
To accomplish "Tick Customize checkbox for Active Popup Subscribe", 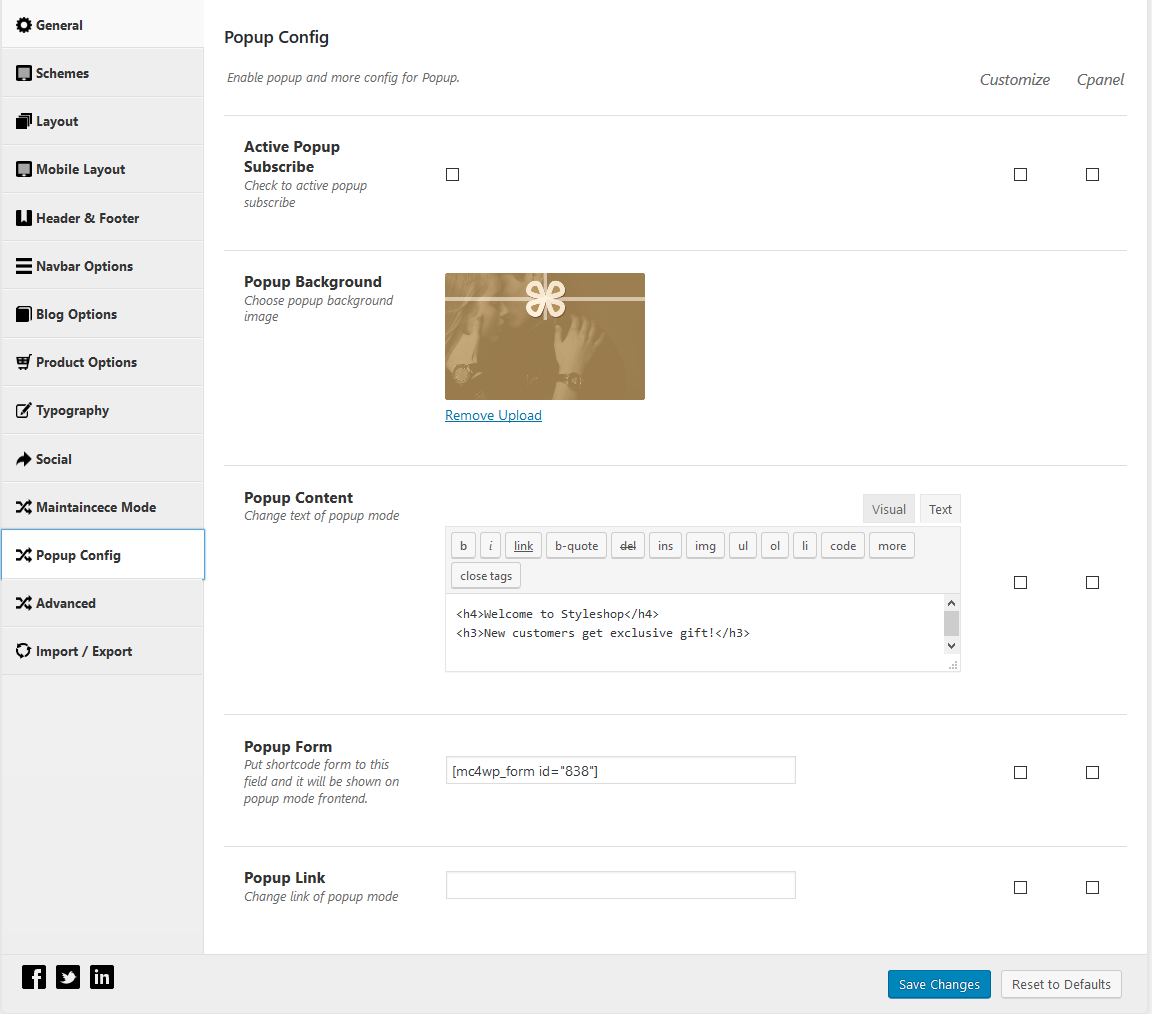I will click(x=1020, y=175).
